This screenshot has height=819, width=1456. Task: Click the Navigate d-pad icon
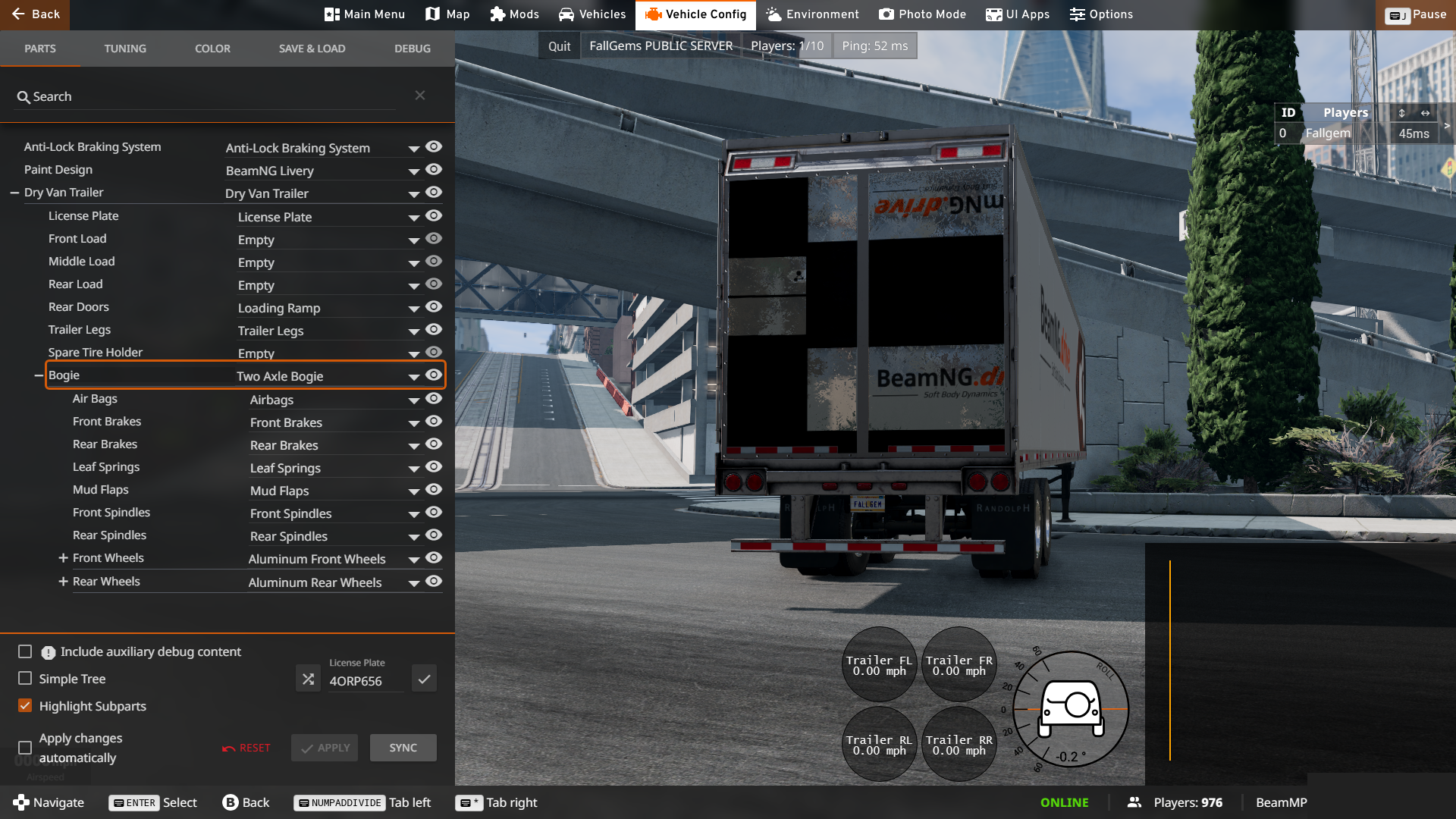pyautogui.click(x=21, y=802)
